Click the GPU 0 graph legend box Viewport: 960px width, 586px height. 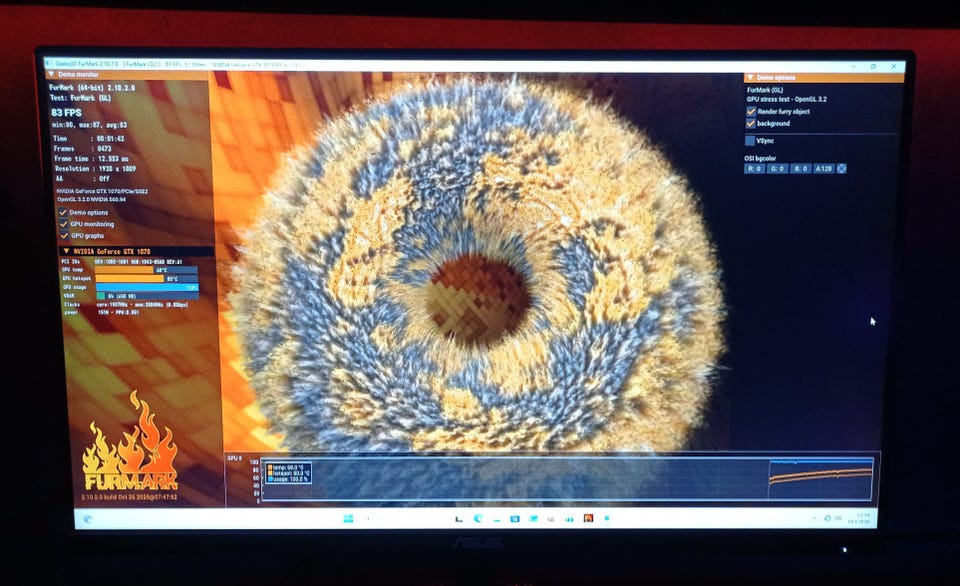288,472
